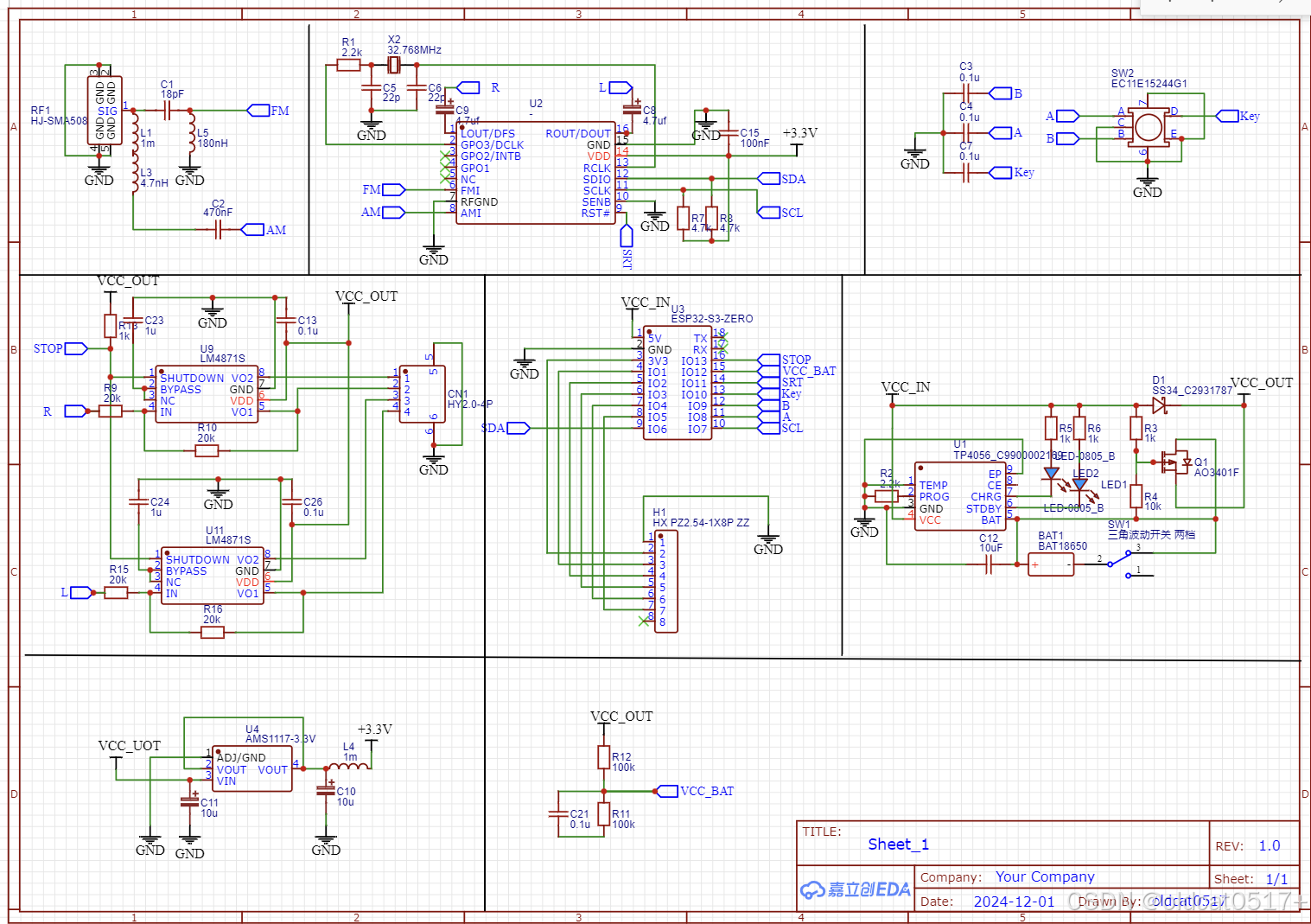Click the SW2 rotary encoder symbol

click(x=1148, y=127)
